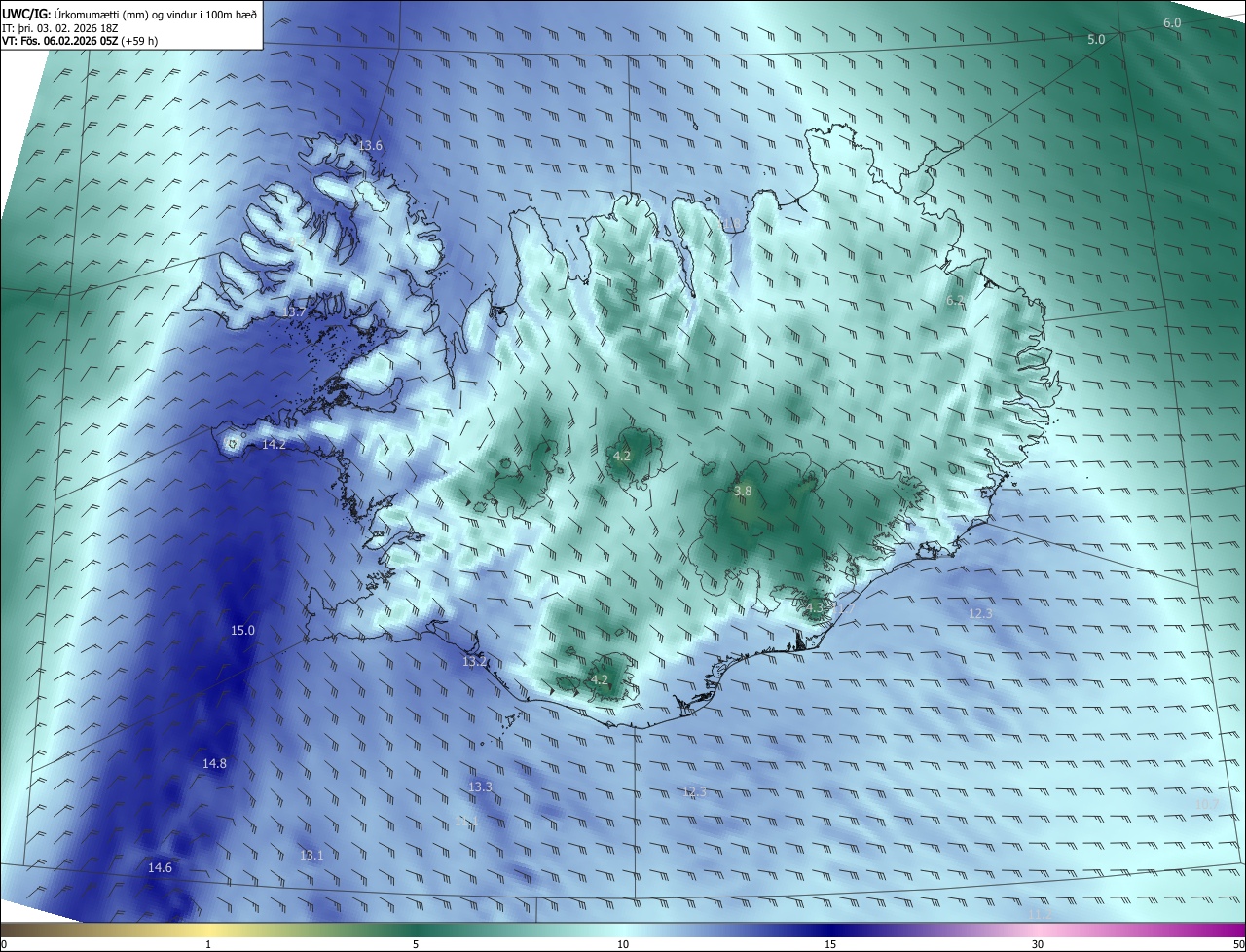
Task: Click the 4.2 value on Mýrdalsjökull near the south coast
Action: [x=600, y=680]
